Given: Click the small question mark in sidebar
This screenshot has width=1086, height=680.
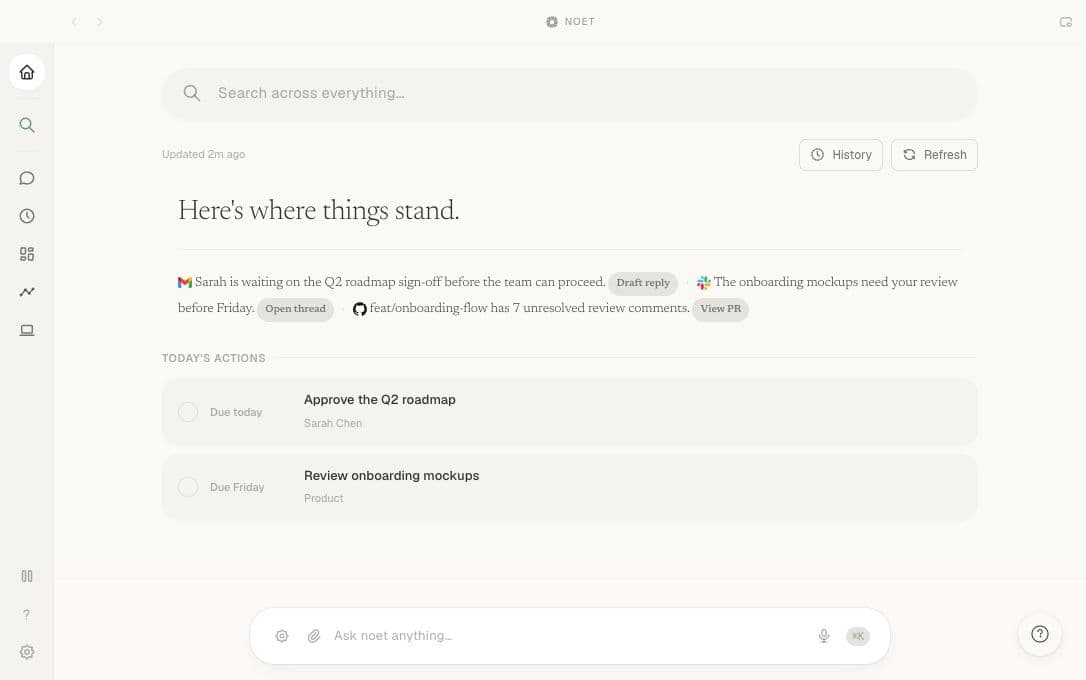Looking at the screenshot, I should click(x=26, y=614).
